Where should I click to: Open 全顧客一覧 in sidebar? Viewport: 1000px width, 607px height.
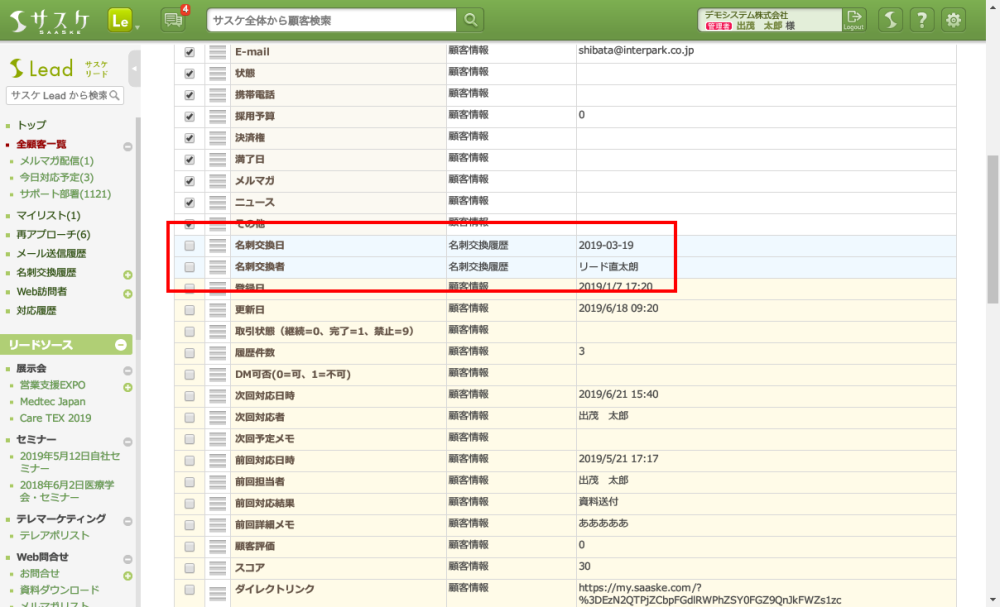41,144
